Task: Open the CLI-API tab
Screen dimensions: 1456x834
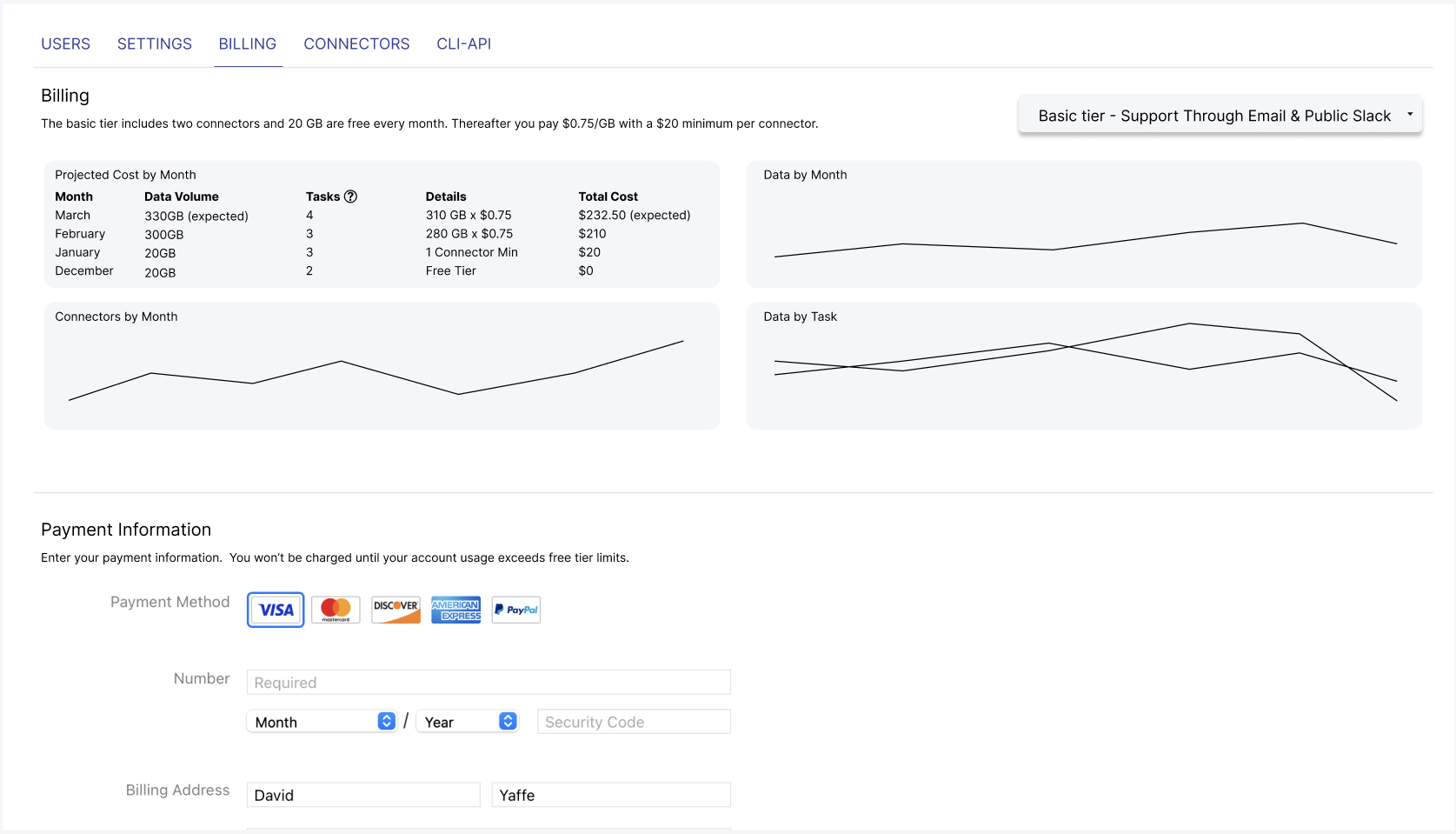Action: click(x=463, y=43)
